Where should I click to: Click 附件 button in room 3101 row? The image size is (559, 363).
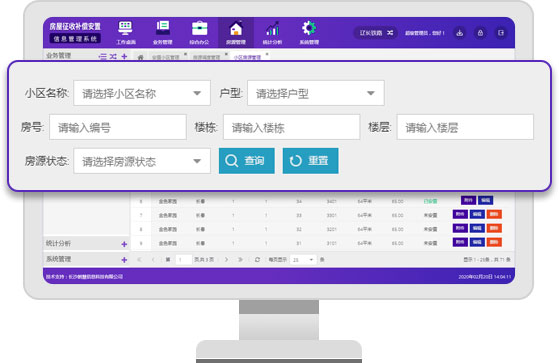click(x=460, y=242)
